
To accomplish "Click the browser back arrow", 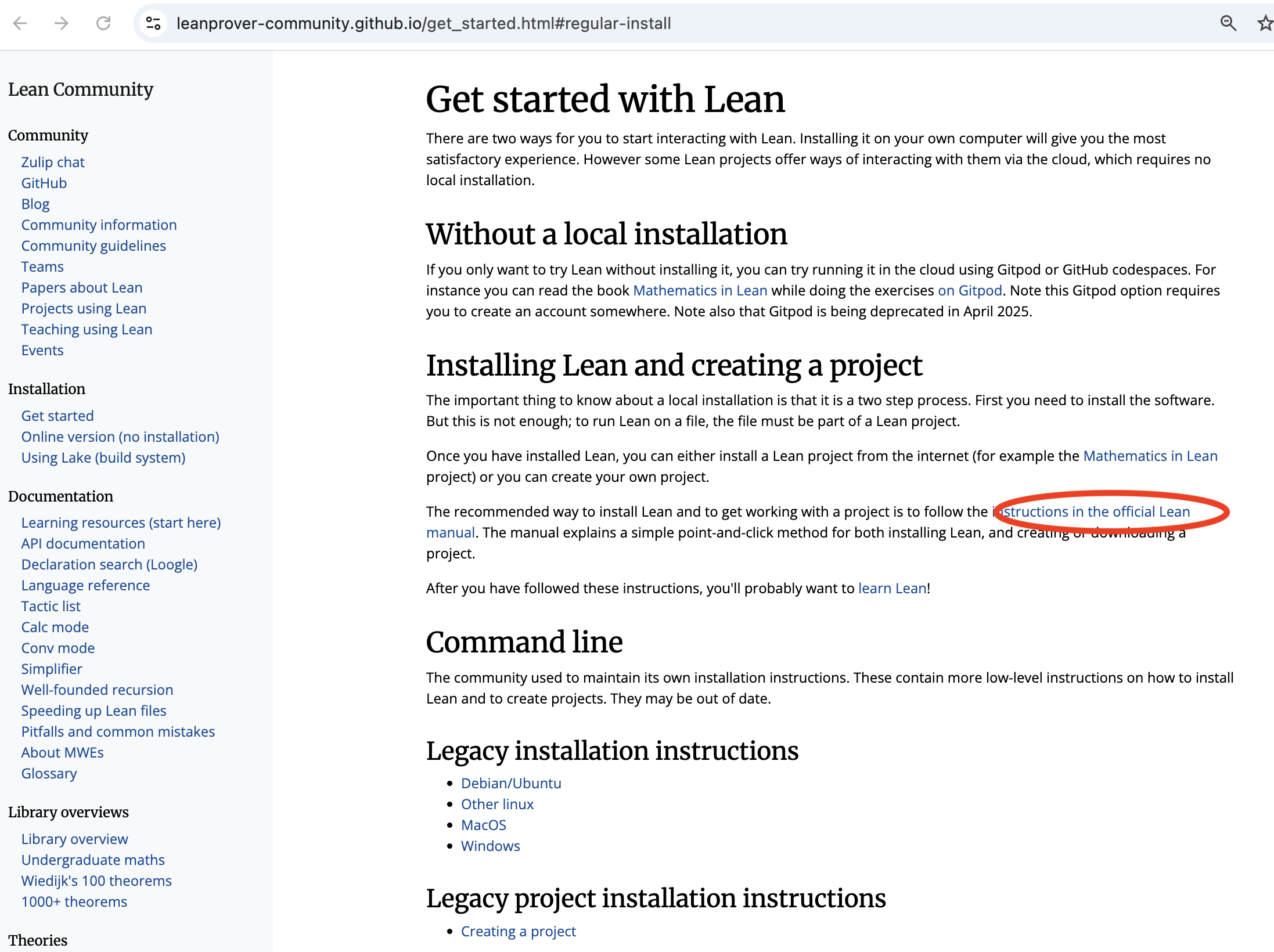I will 20,23.
